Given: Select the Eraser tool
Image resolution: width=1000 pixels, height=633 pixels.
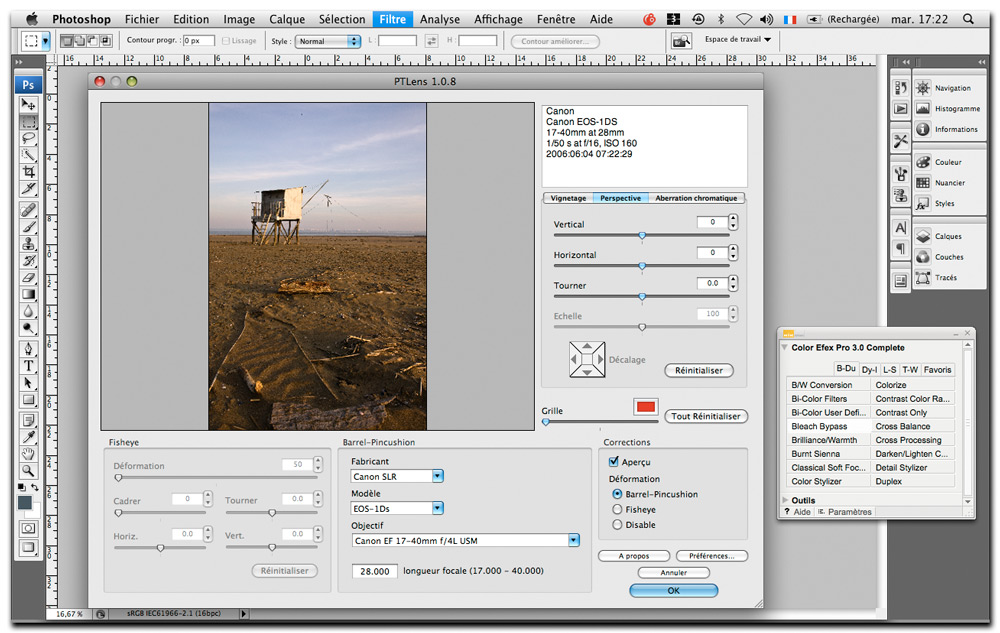Looking at the screenshot, I should point(29,278).
